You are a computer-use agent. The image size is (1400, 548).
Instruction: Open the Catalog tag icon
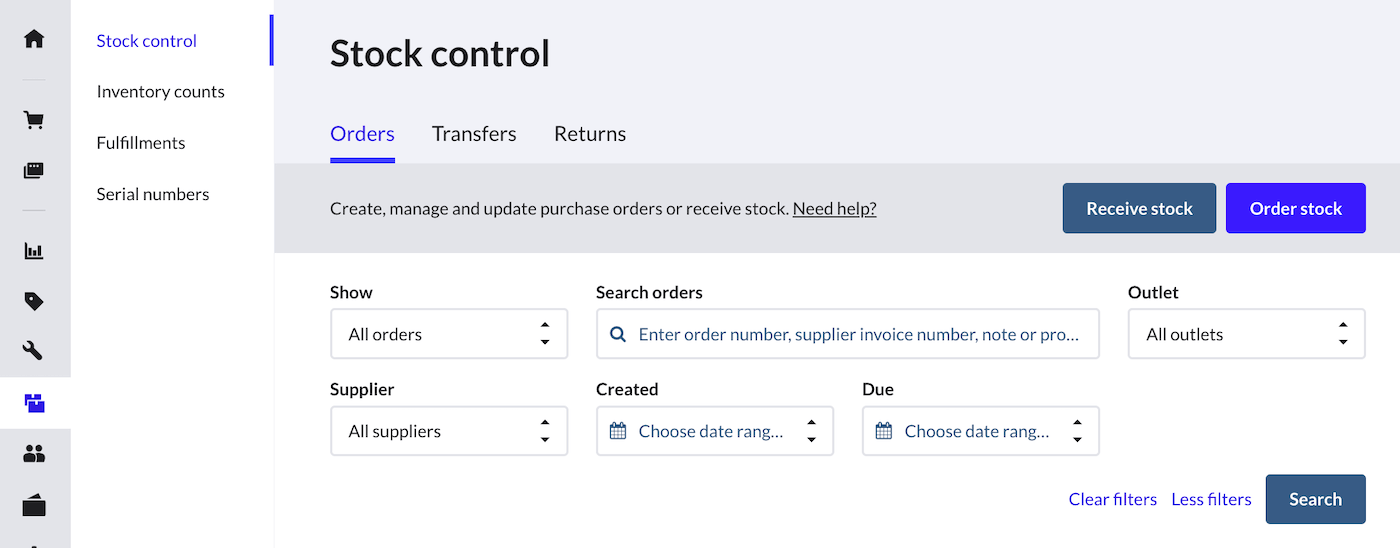pos(34,301)
